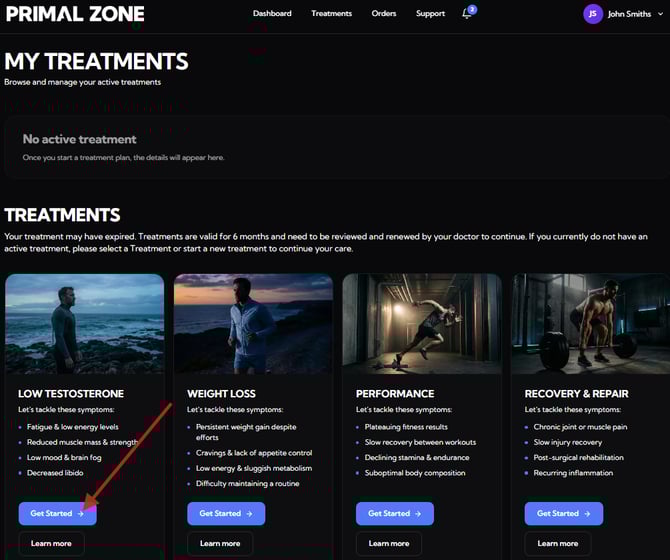Viewport: 670px width, 560px height.
Task: Open the Support page link
Action: point(430,14)
